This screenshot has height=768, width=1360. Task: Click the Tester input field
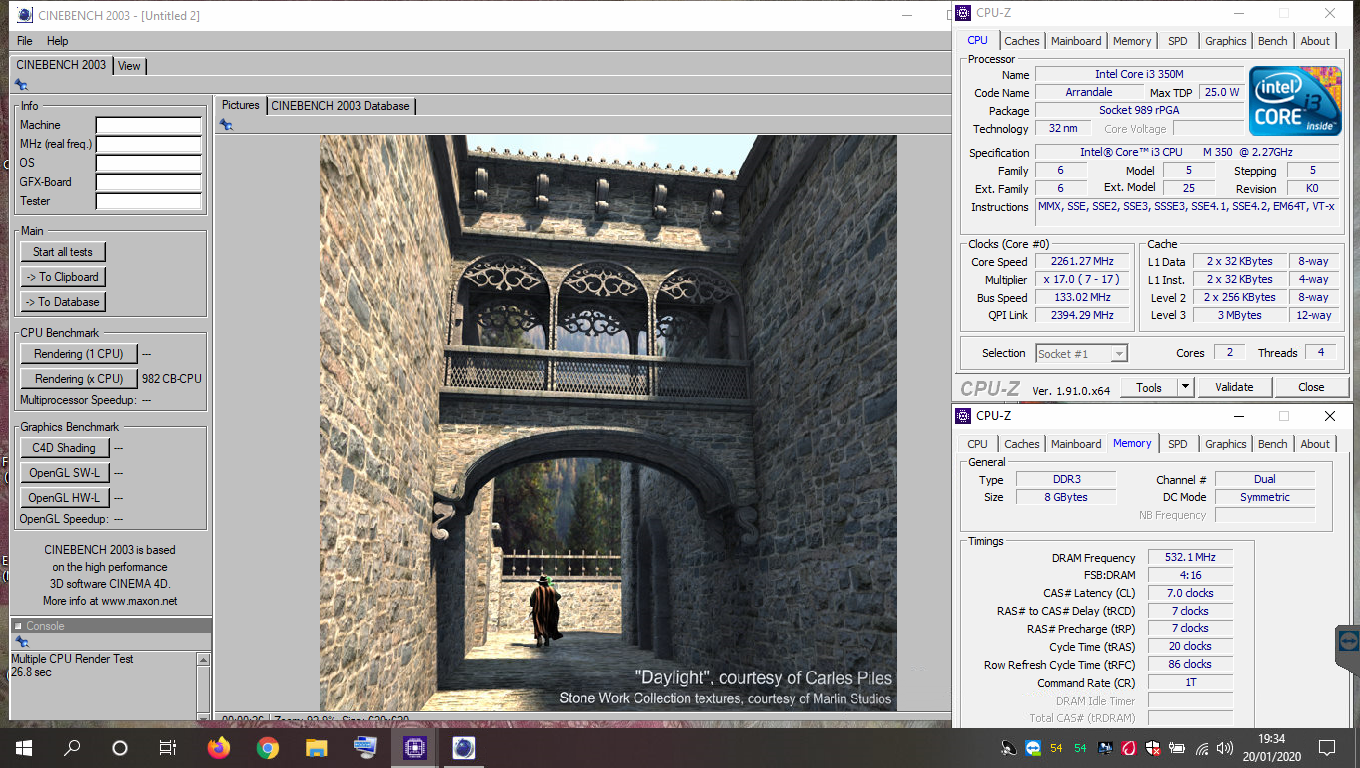(x=149, y=202)
